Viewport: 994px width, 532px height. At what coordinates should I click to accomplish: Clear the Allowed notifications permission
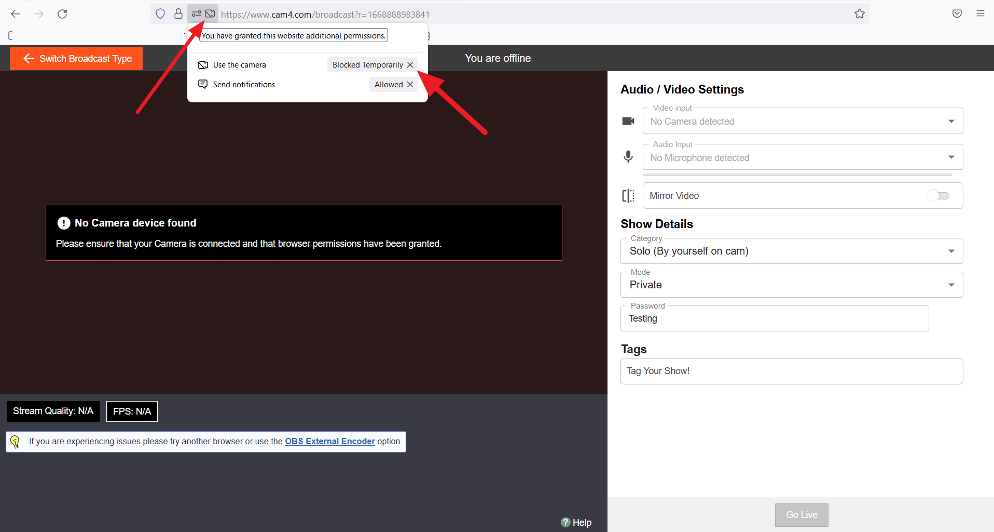coord(410,85)
